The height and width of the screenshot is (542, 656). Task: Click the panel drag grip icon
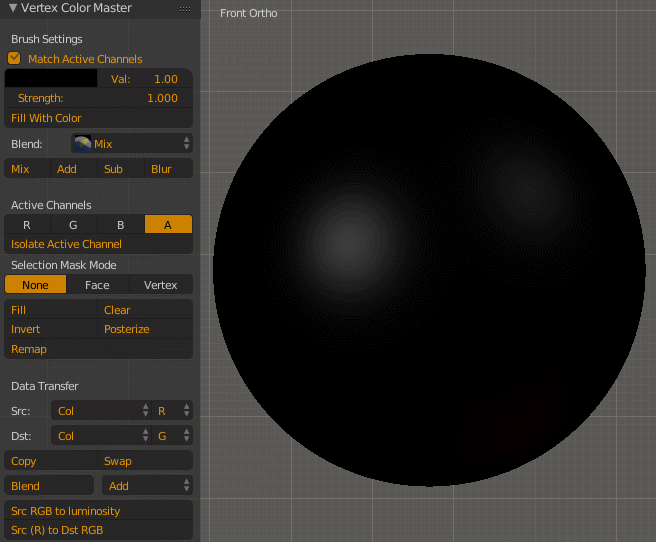click(x=185, y=9)
